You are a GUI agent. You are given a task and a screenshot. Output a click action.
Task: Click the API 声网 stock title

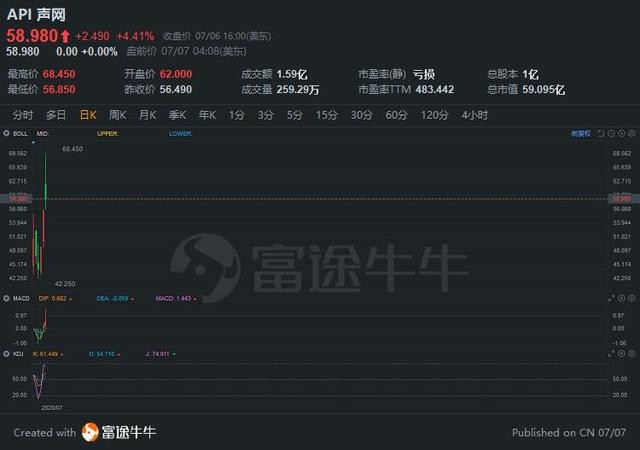pos(36,15)
